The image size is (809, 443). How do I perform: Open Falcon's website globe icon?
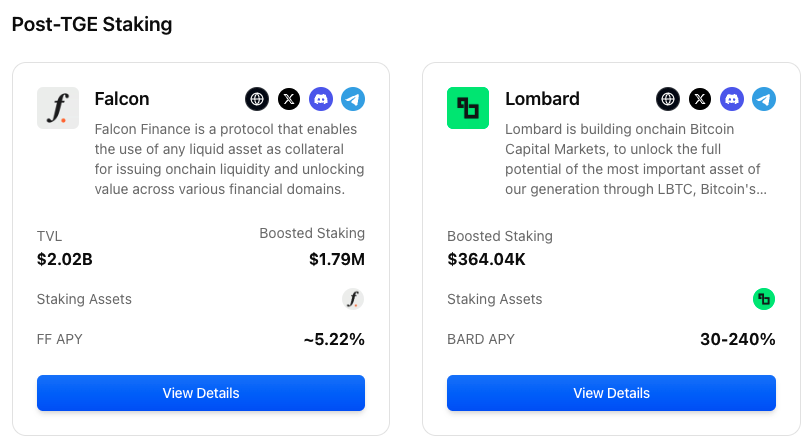click(x=258, y=99)
